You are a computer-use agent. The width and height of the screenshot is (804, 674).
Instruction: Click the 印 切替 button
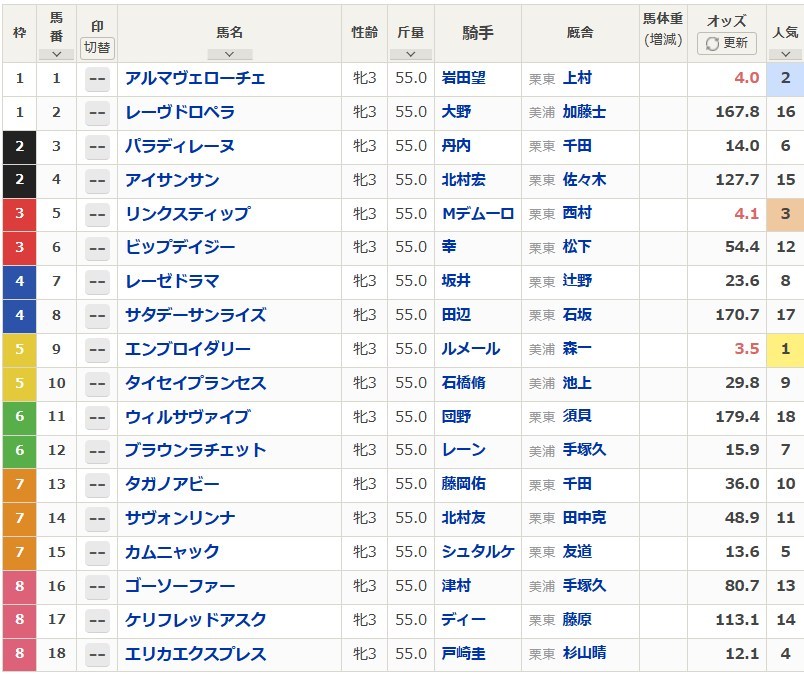point(97,48)
